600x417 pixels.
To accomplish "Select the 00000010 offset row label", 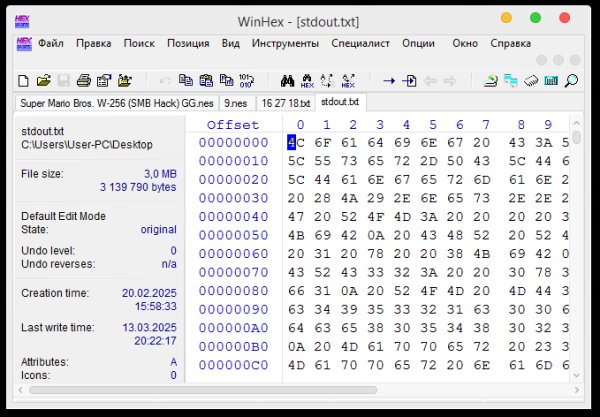I will (233, 161).
